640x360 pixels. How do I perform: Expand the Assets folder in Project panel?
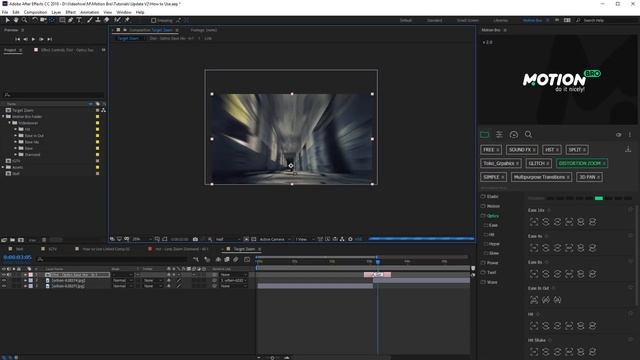pos(3,167)
